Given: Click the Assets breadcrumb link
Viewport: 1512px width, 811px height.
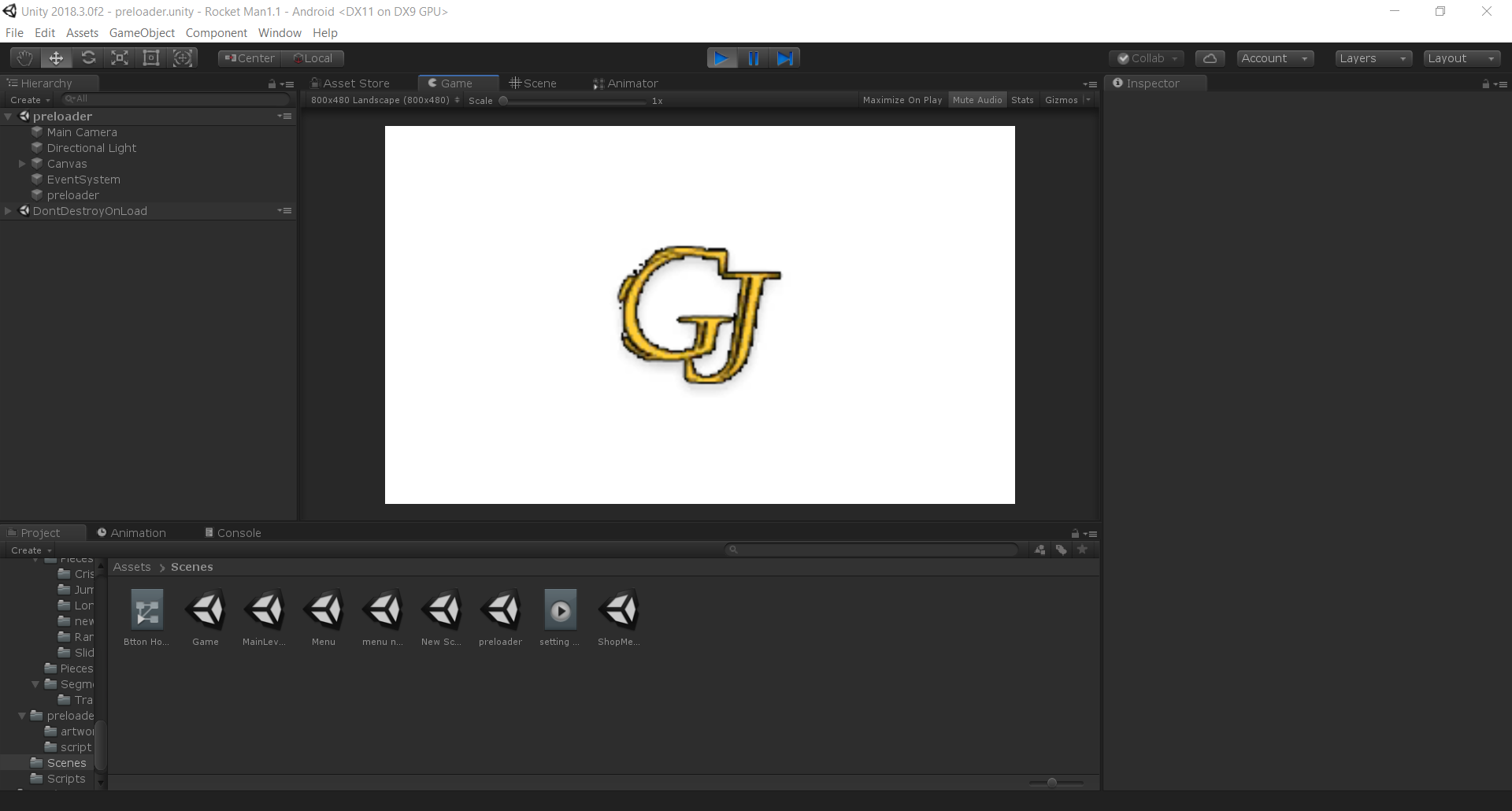Looking at the screenshot, I should (x=131, y=566).
